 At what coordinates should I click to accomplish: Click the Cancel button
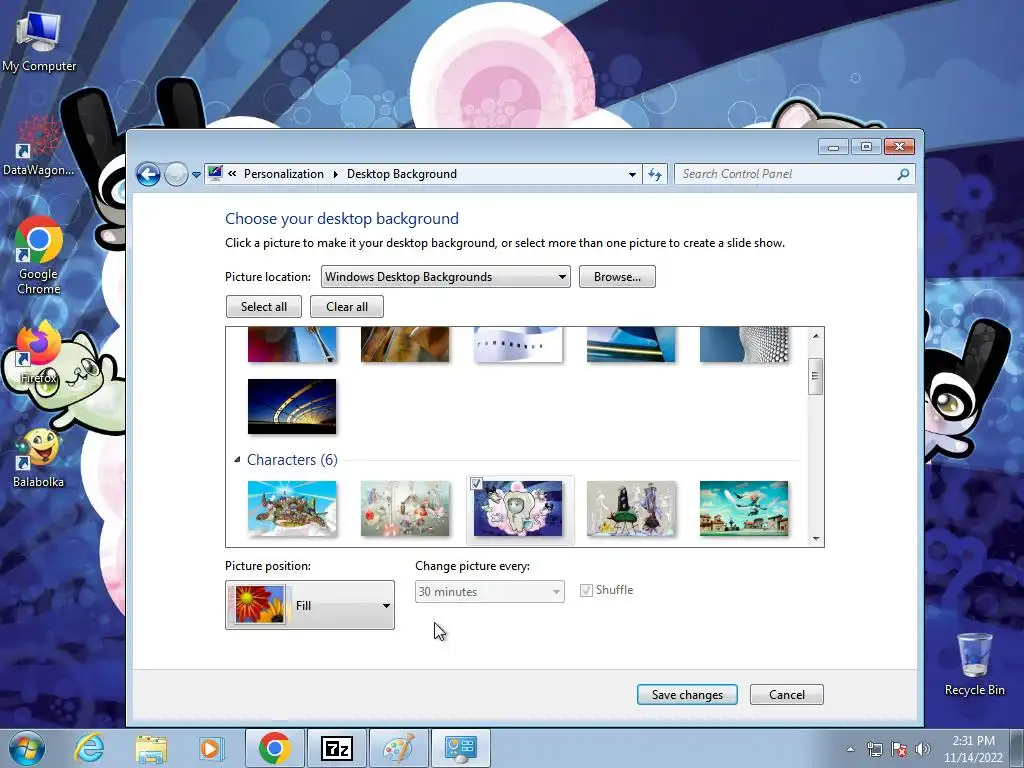(786, 695)
